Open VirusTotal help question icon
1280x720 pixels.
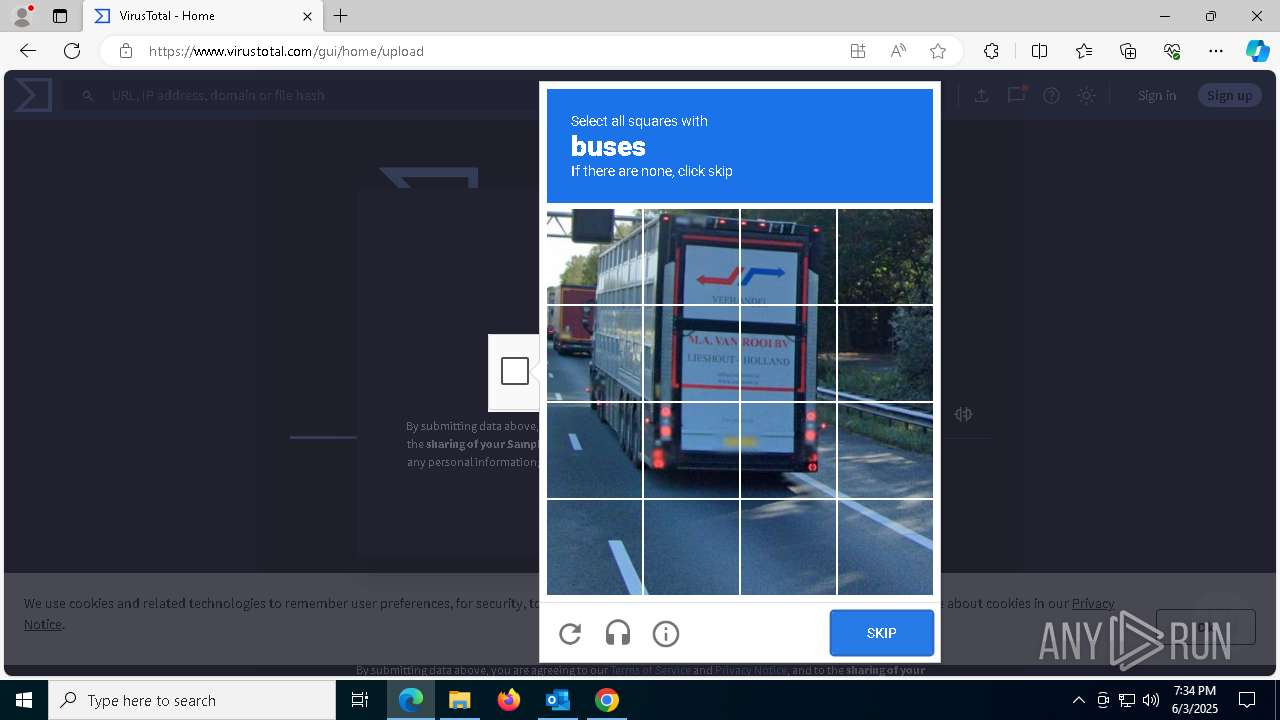pos(1051,95)
